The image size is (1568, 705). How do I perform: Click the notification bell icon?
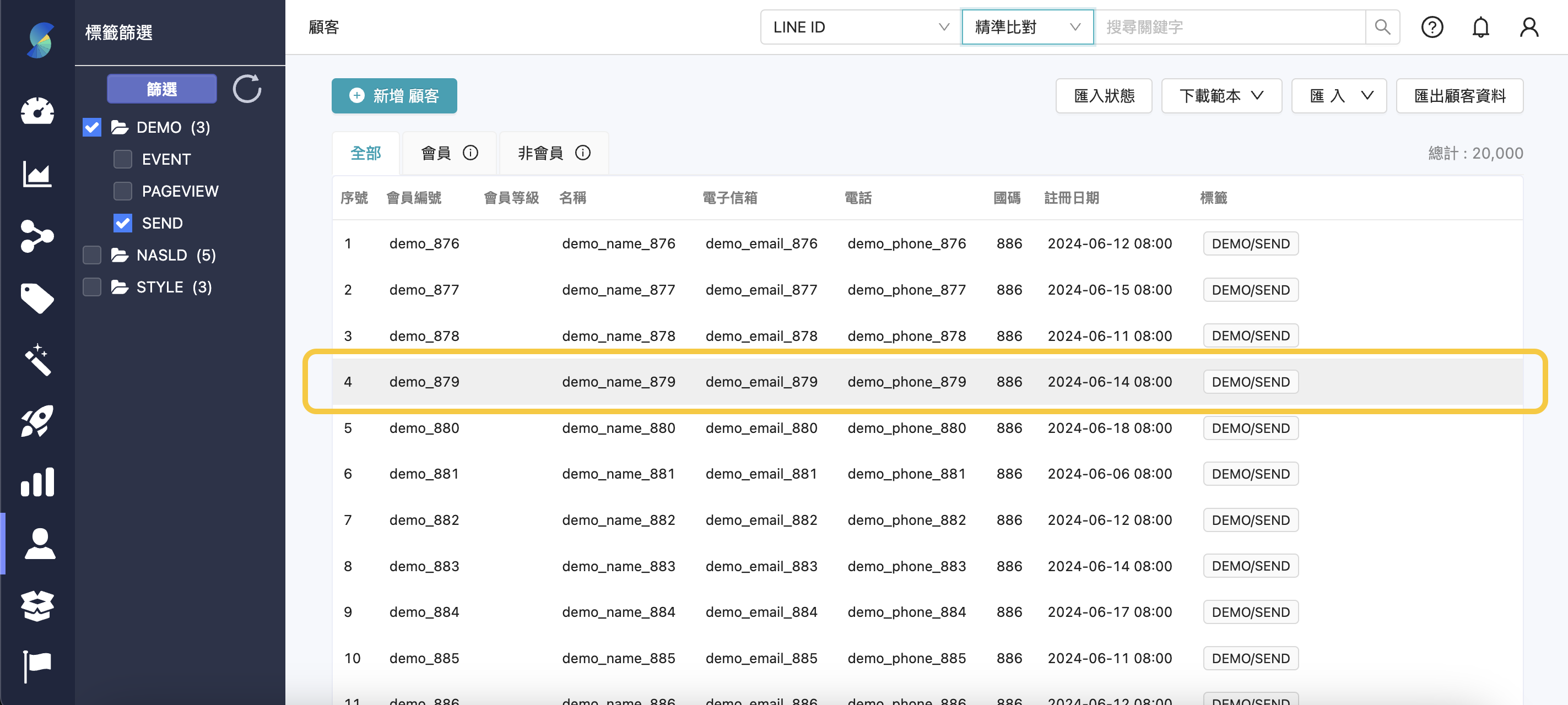[1480, 28]
